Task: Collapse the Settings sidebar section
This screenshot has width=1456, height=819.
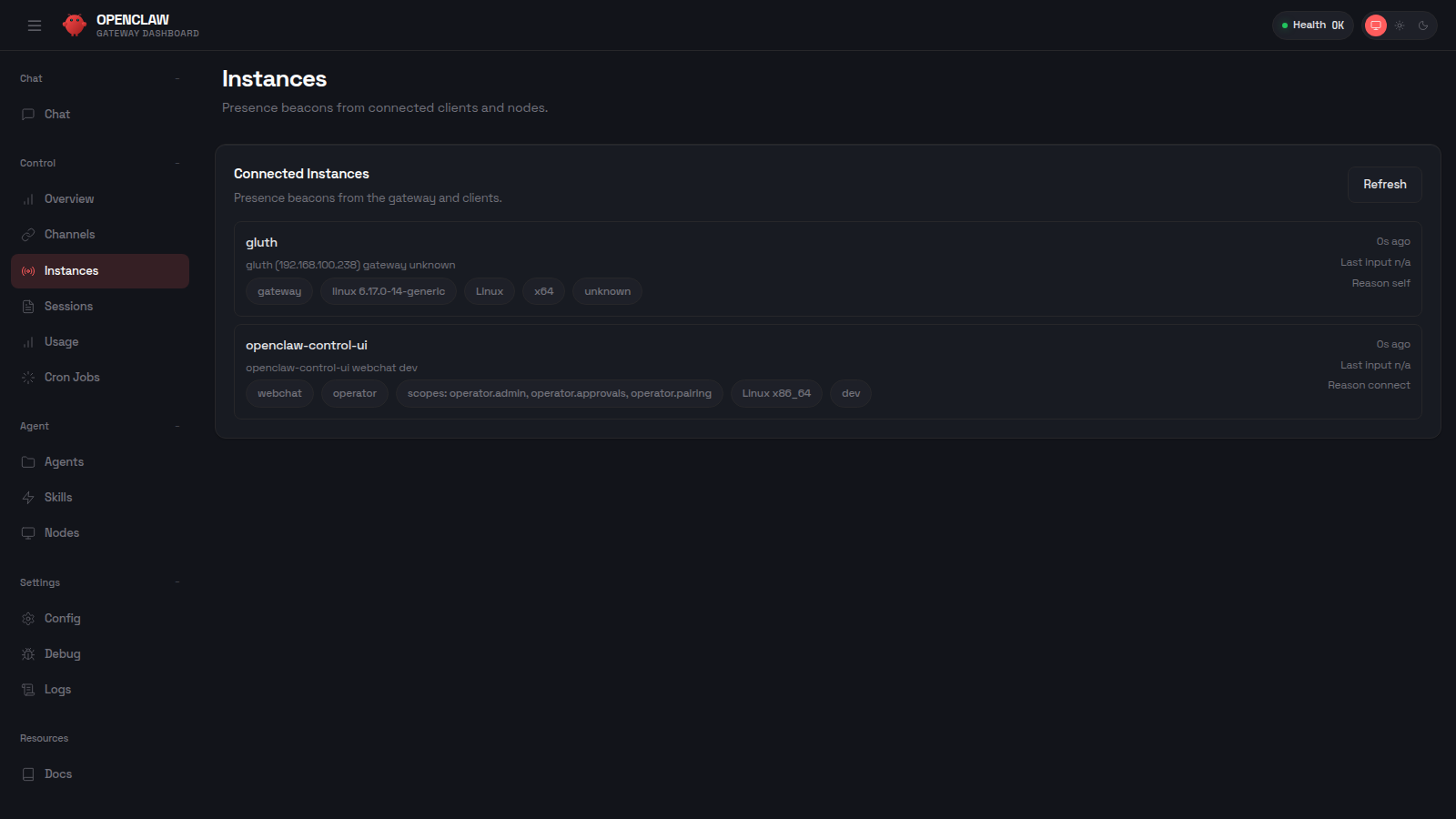Action: pos(177,582)
